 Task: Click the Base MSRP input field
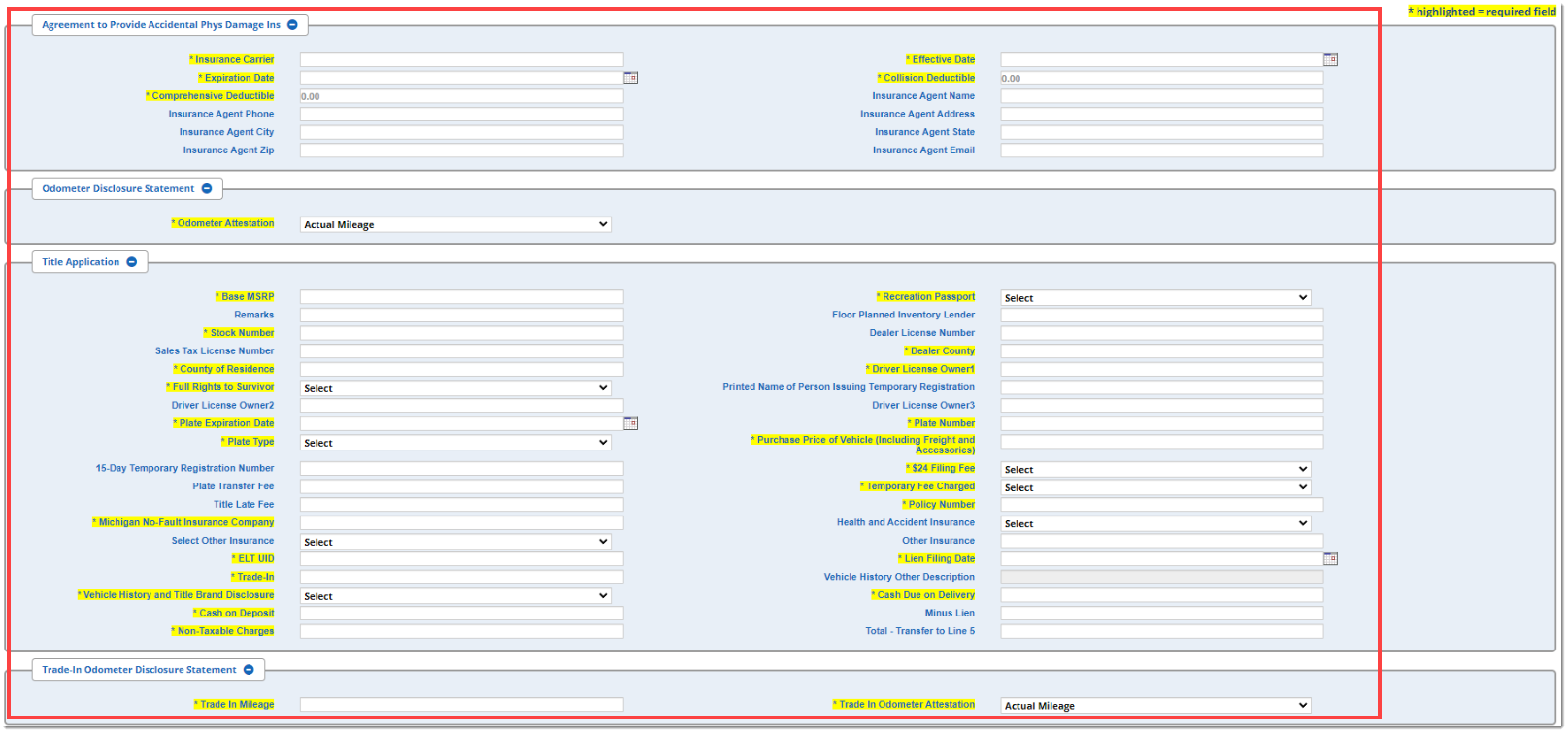[461, 297]
